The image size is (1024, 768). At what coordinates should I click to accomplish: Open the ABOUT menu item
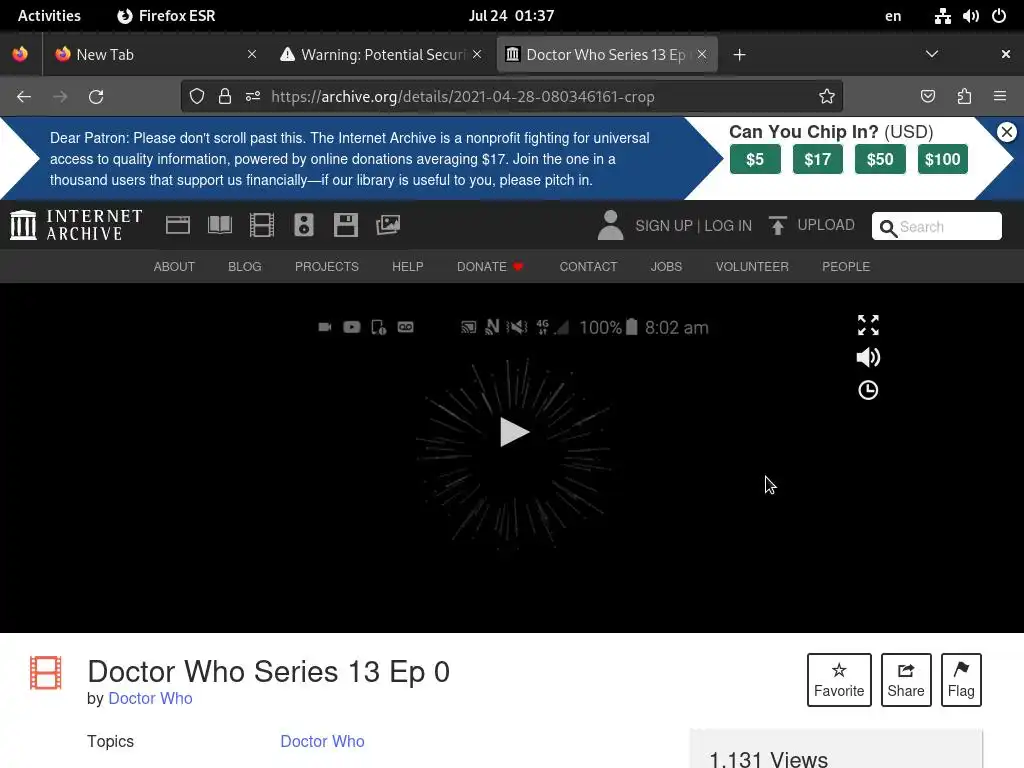tap(174, 266)
